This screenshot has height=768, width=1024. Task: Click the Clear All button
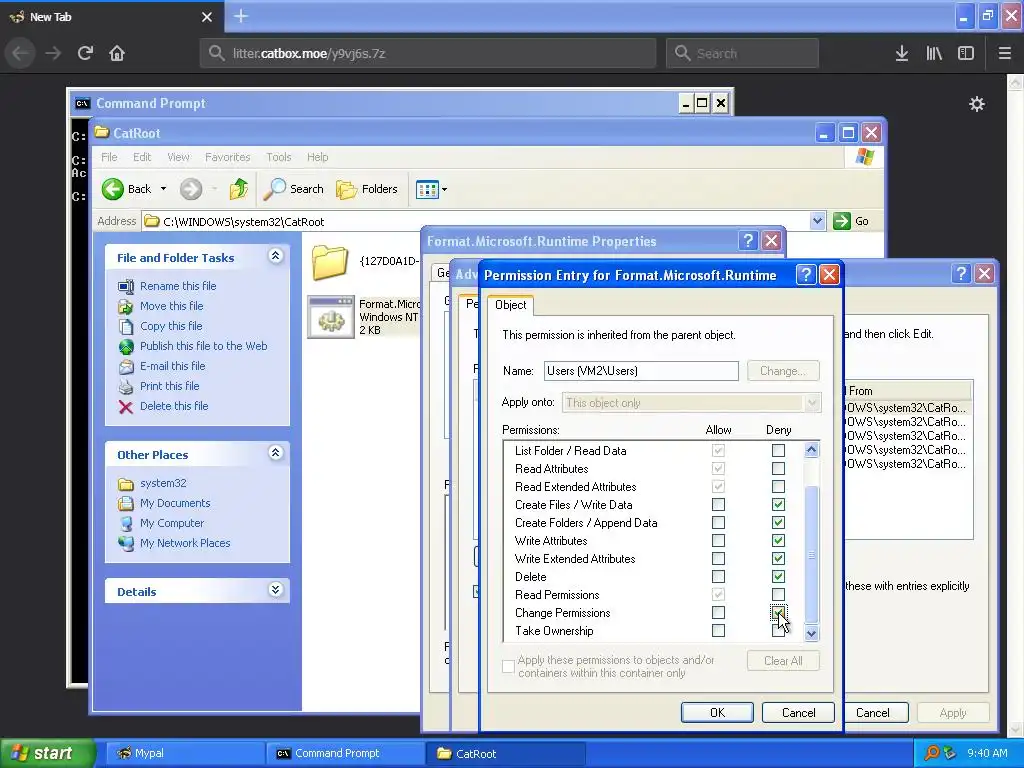tap(783, 661)
